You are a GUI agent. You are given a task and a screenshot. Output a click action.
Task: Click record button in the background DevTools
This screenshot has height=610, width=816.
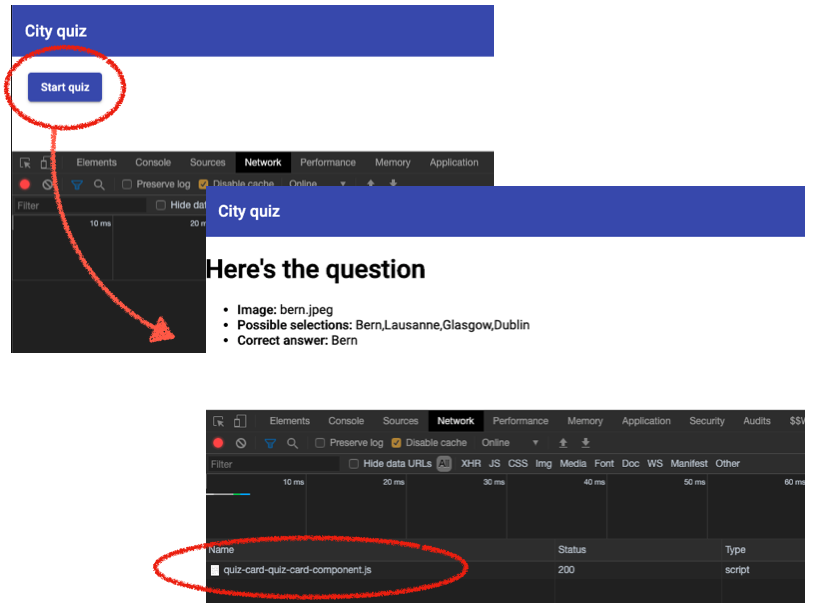pos(24,184)
